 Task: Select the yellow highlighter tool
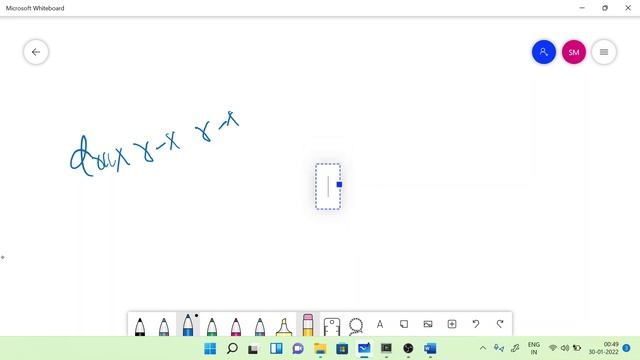tap(284, 327)
